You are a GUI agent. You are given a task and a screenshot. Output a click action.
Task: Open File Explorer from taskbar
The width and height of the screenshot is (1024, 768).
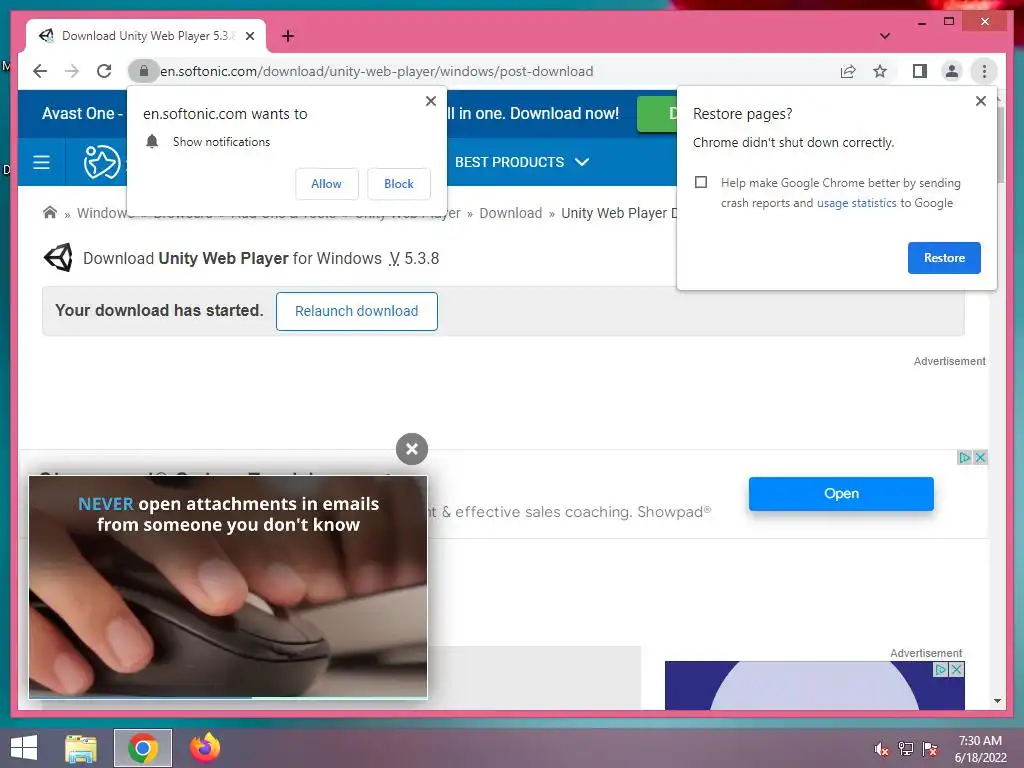pos(81,748)
